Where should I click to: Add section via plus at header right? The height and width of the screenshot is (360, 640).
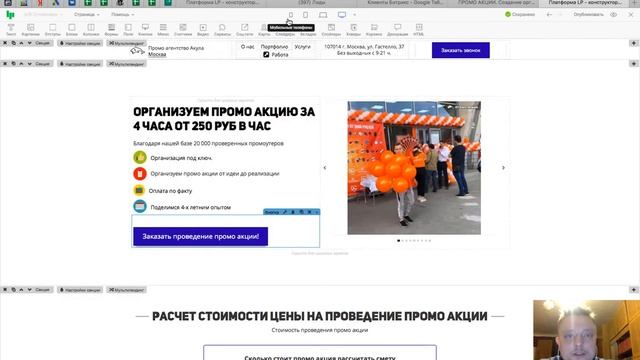pos(634,43)
